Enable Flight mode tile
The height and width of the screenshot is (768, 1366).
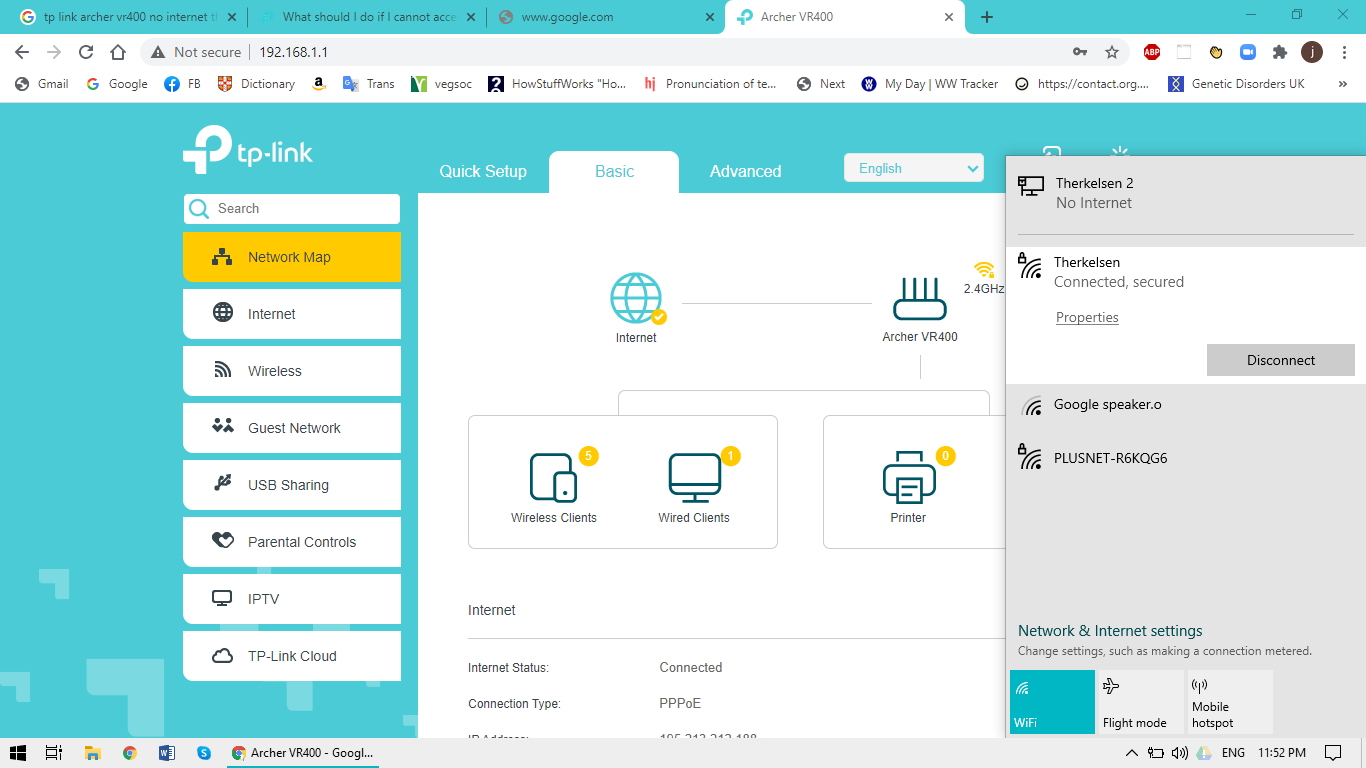click(x=1139, y=702)
